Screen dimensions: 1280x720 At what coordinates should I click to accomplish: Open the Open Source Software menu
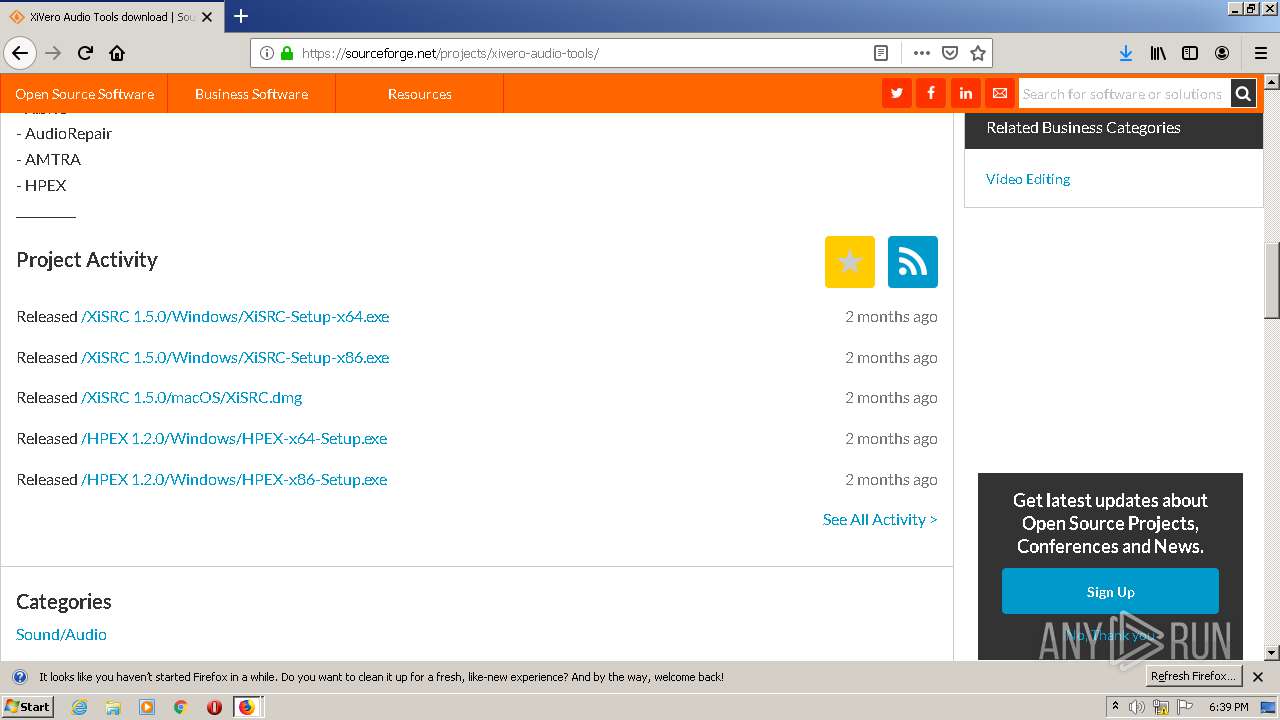pyautogui.click(x=85, y=94)
